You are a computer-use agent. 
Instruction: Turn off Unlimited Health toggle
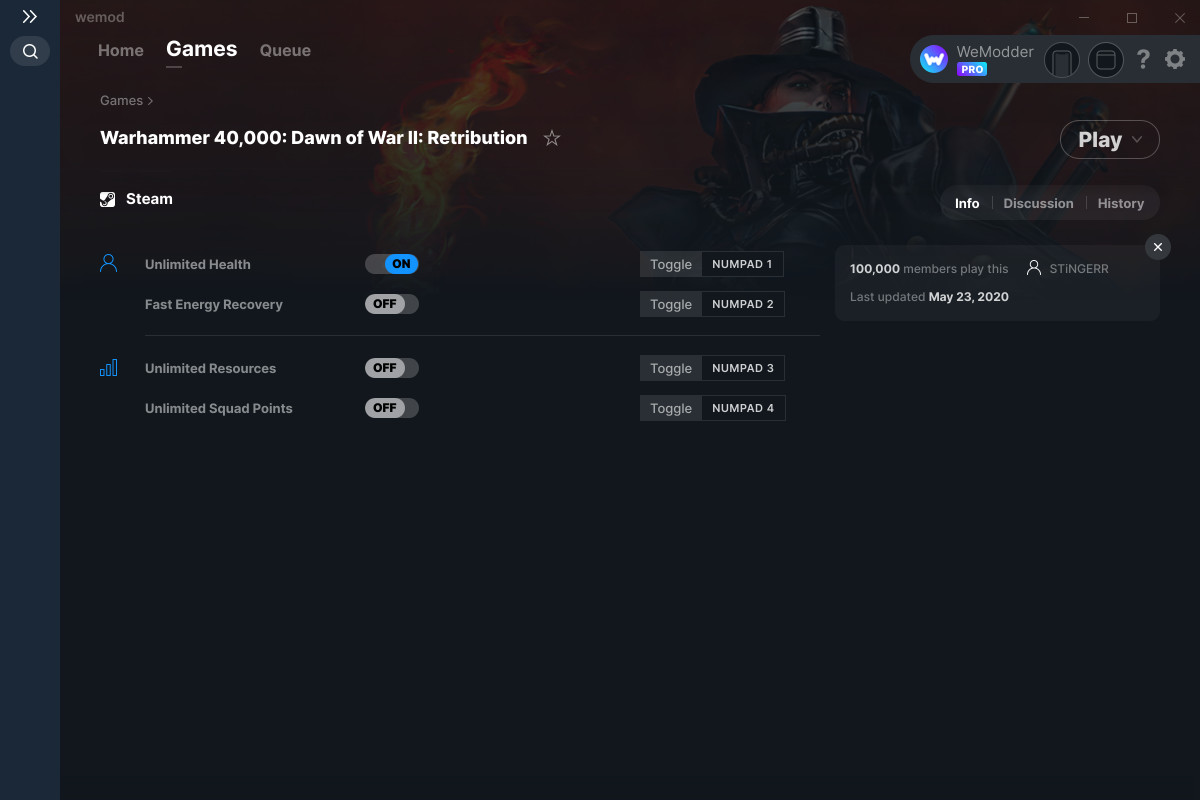click(392, 264)
